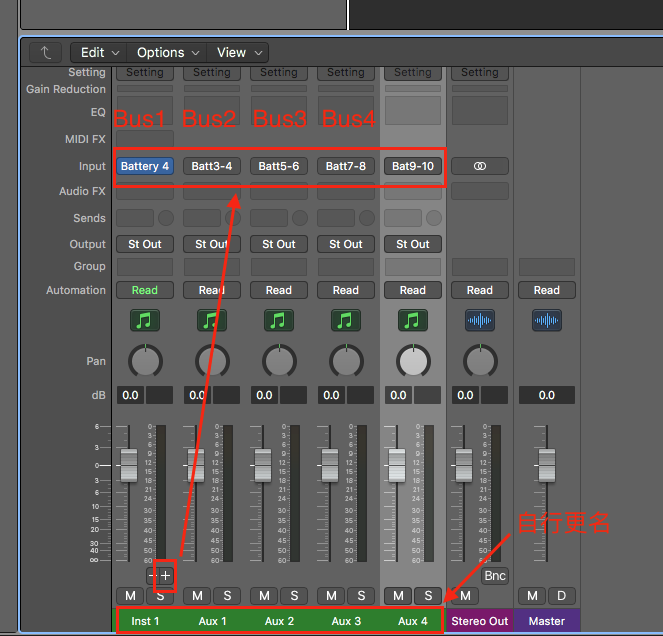The height and width of the screenshot is (636, 663).
Task: Click the Inst 1 dB value field
Action: tap(130, 395)
